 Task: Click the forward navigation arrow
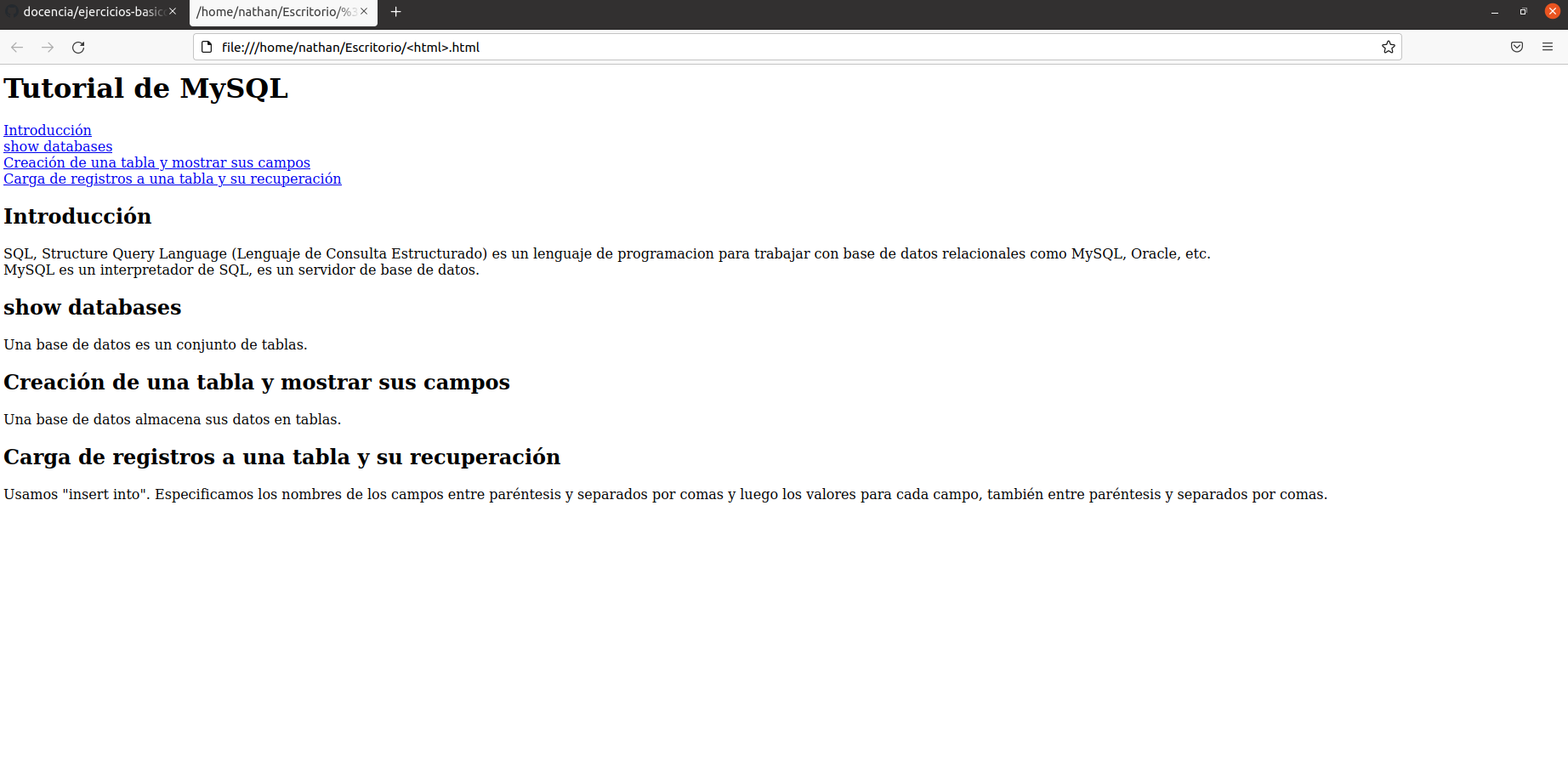tap(48, 47)
